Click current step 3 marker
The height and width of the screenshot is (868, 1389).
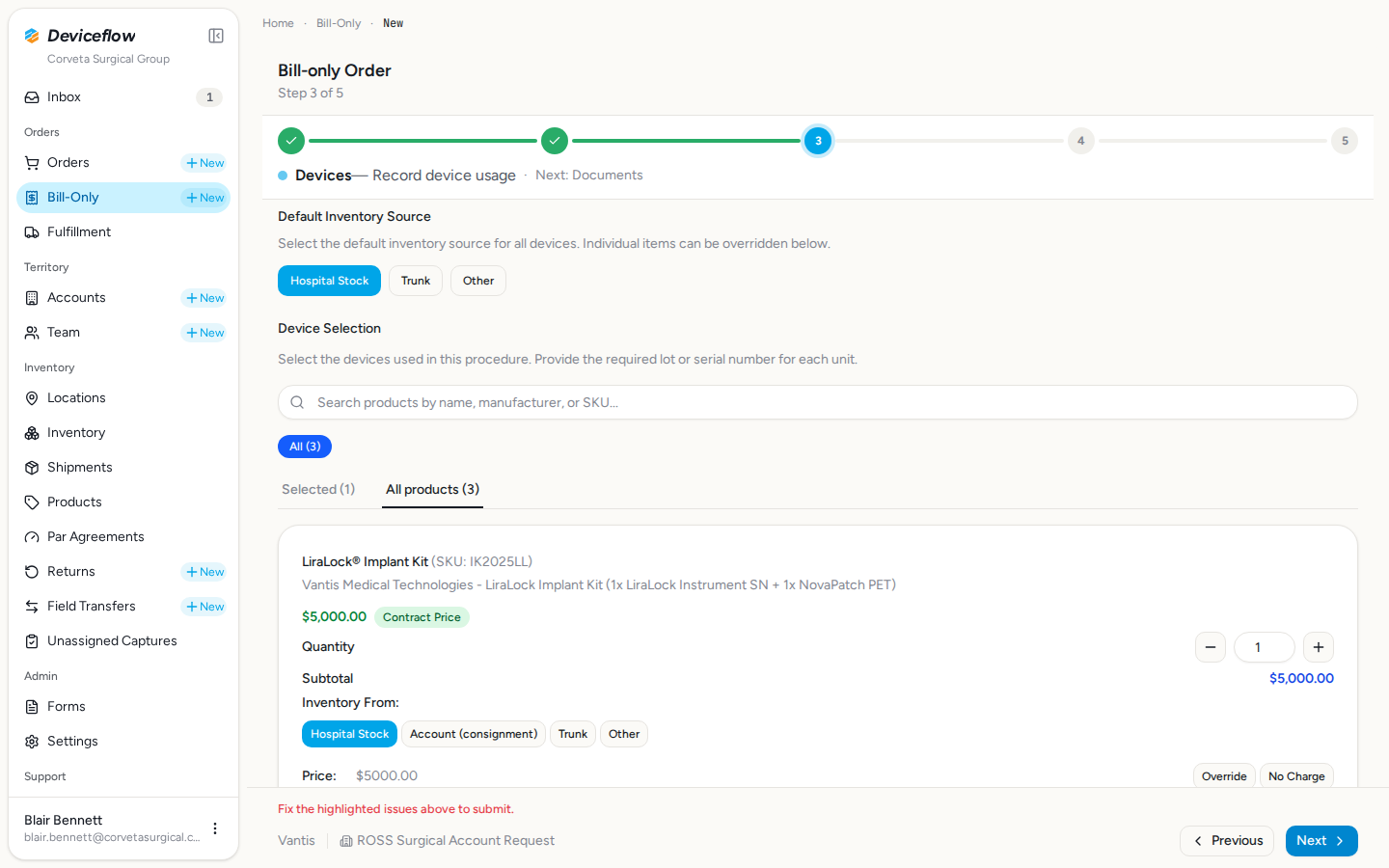(x=818, y=141)
